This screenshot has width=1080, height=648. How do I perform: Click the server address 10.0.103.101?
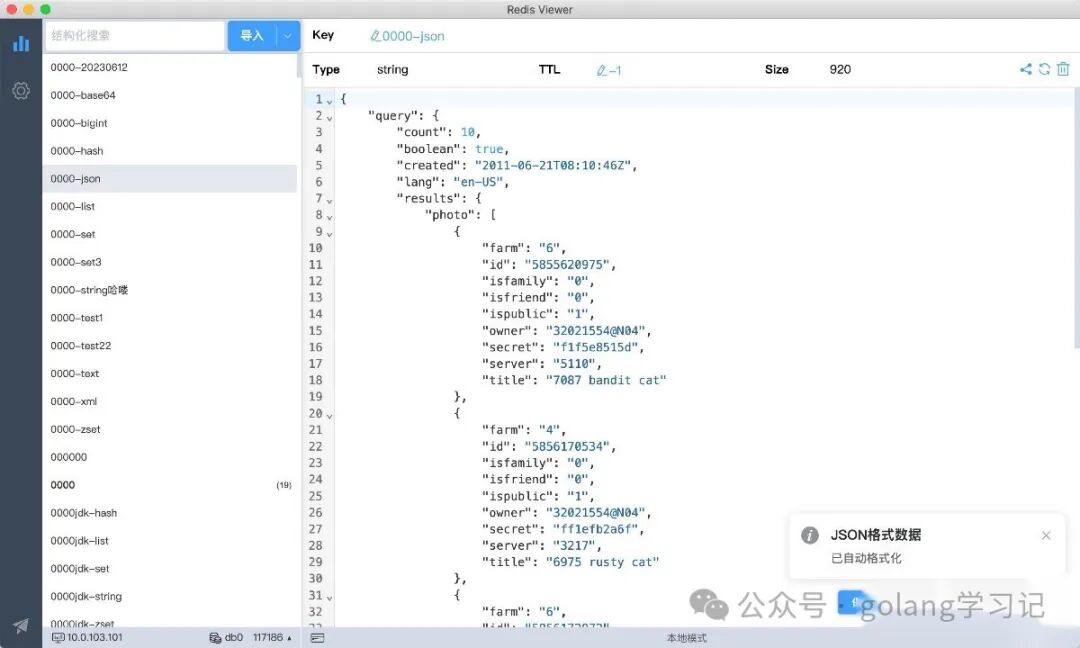[x=94, y=638]
